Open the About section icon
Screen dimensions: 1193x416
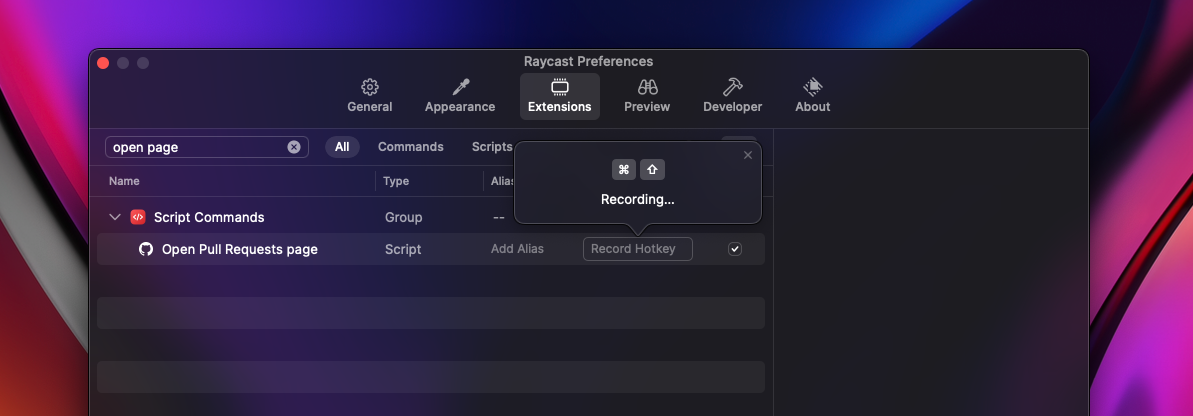(812, 87)
